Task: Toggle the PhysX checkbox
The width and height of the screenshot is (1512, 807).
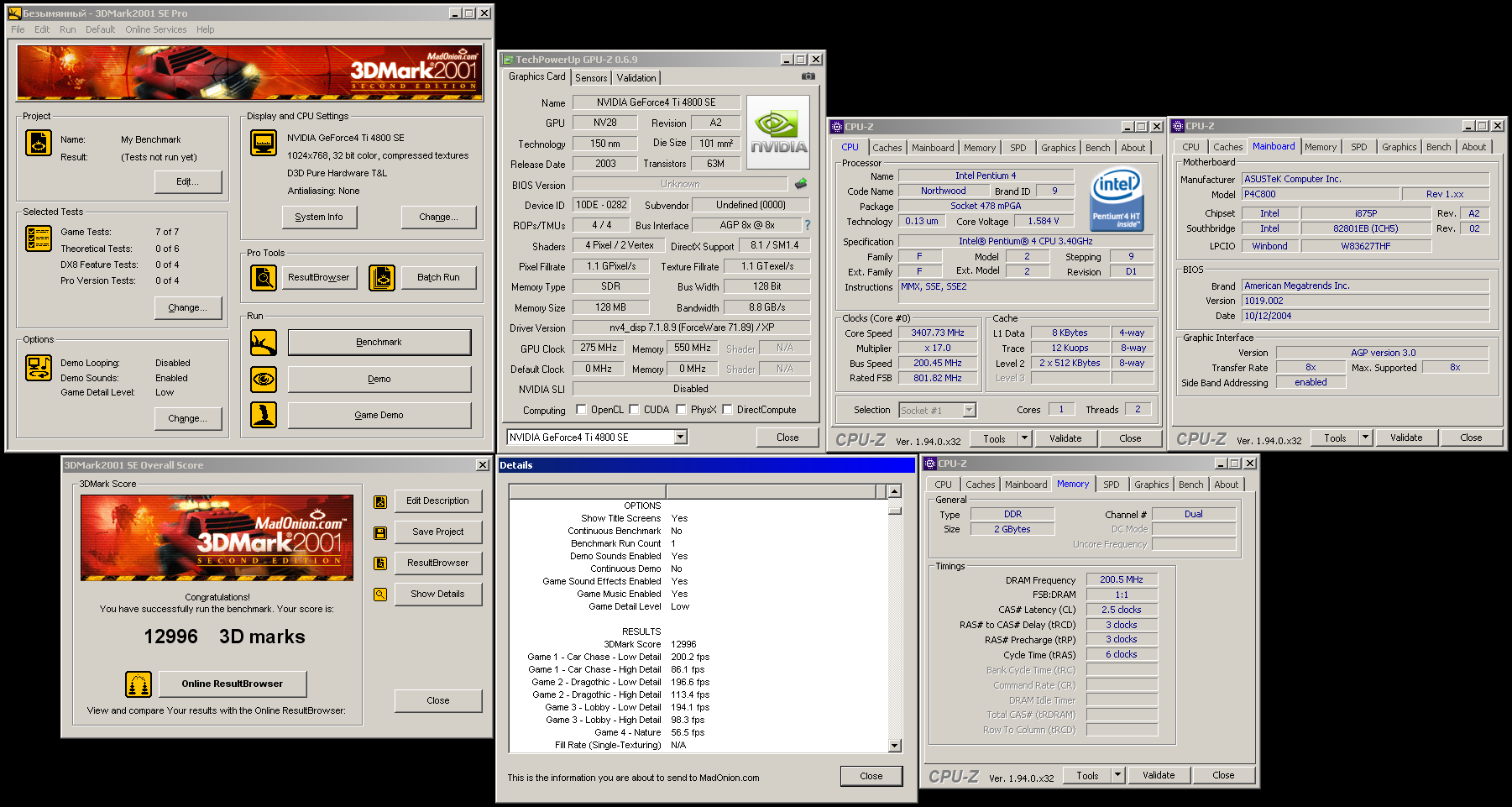Action: [681, 410]
